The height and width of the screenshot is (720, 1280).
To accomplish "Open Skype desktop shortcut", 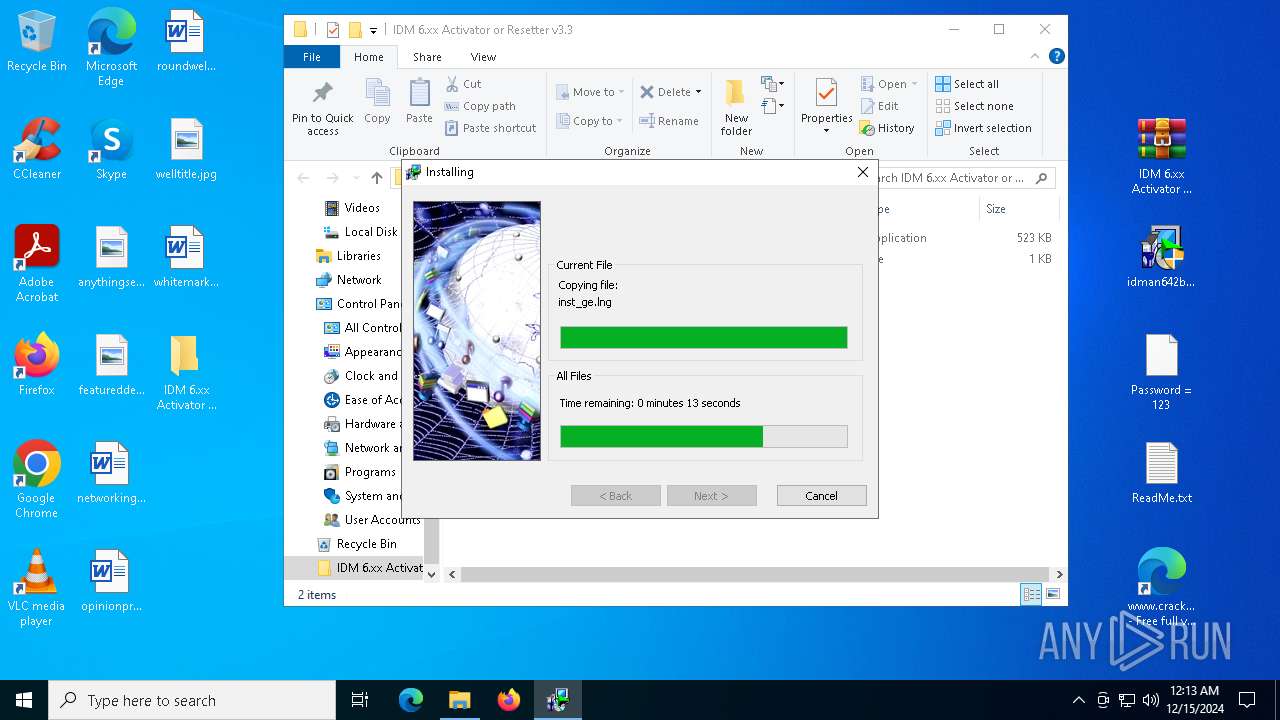I will point(111,150).
